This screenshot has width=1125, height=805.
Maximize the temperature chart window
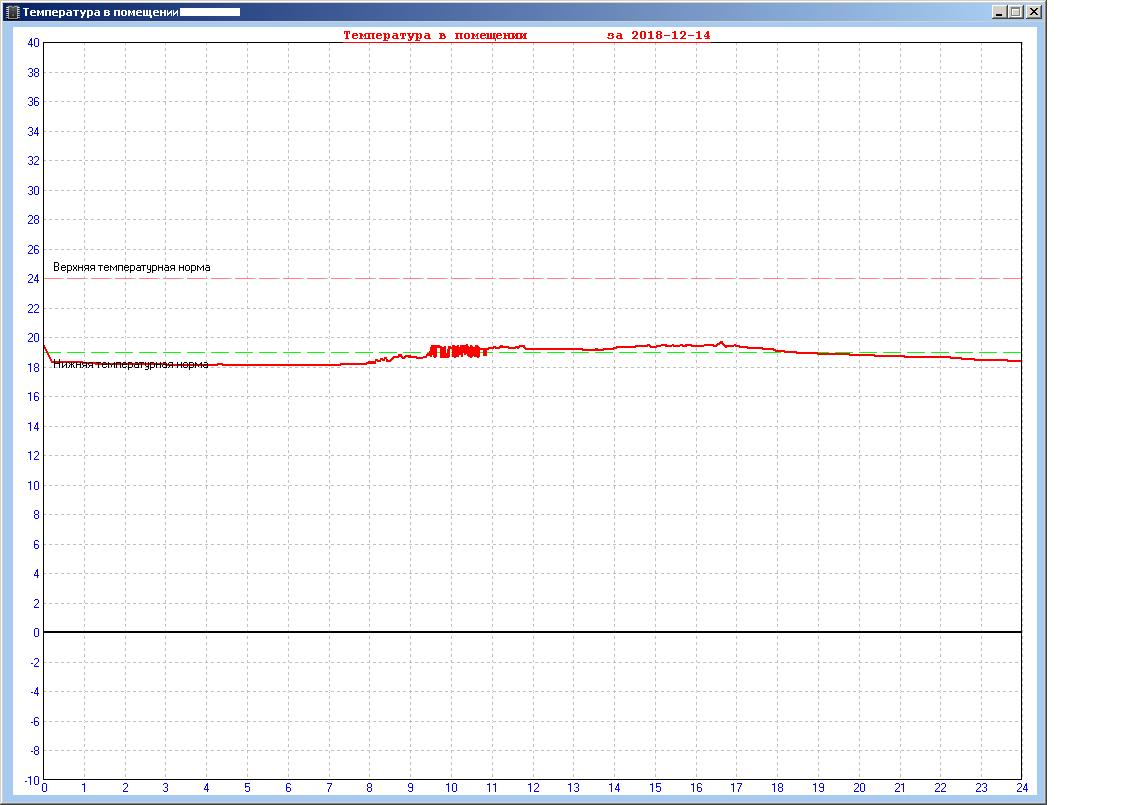[x=1015, y=12]
